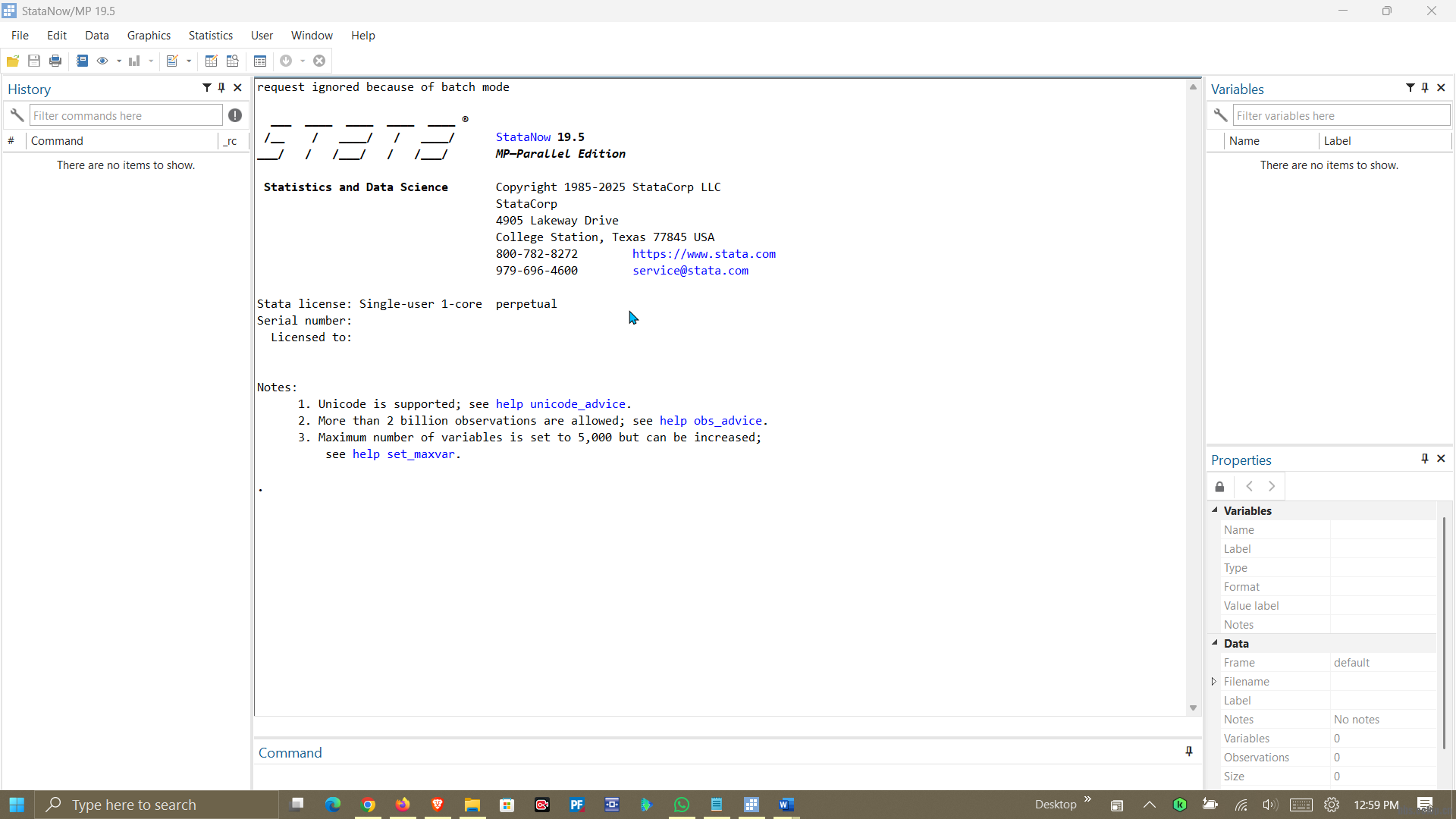Open the Graph icon dropdown arrow

(x=151, y=61)
